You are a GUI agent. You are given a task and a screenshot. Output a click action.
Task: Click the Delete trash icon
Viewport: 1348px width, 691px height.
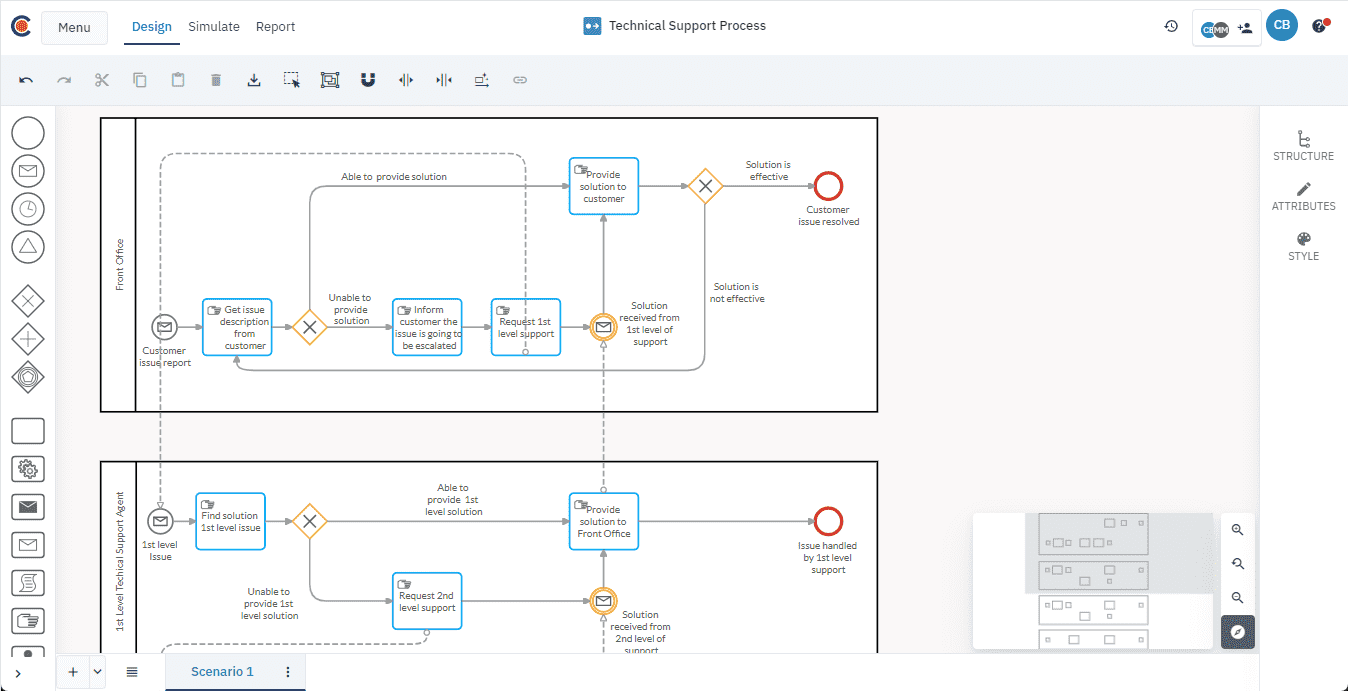click(x=216, y=80)
